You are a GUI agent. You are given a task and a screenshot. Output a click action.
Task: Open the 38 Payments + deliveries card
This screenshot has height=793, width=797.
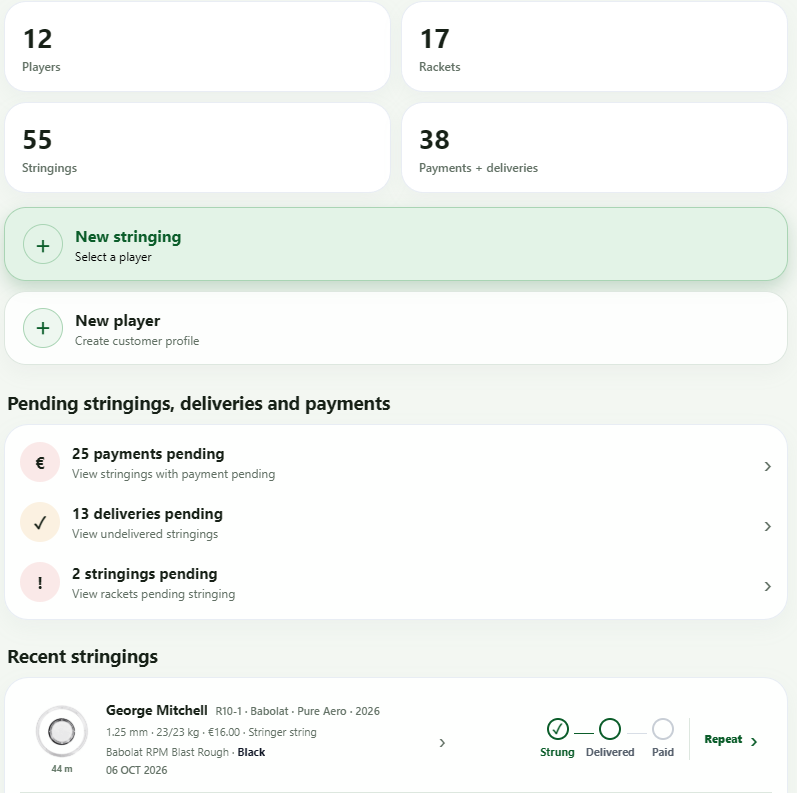pos(594,148)
